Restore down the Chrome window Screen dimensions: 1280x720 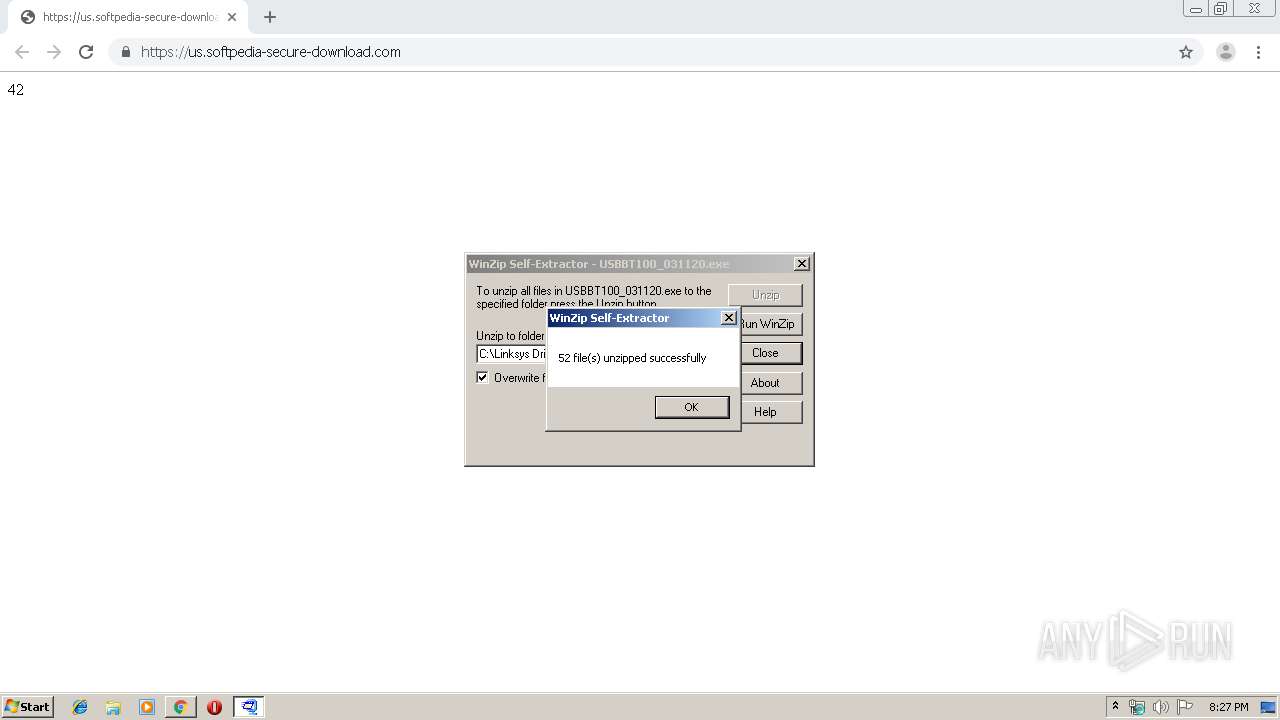[1221, 9]
